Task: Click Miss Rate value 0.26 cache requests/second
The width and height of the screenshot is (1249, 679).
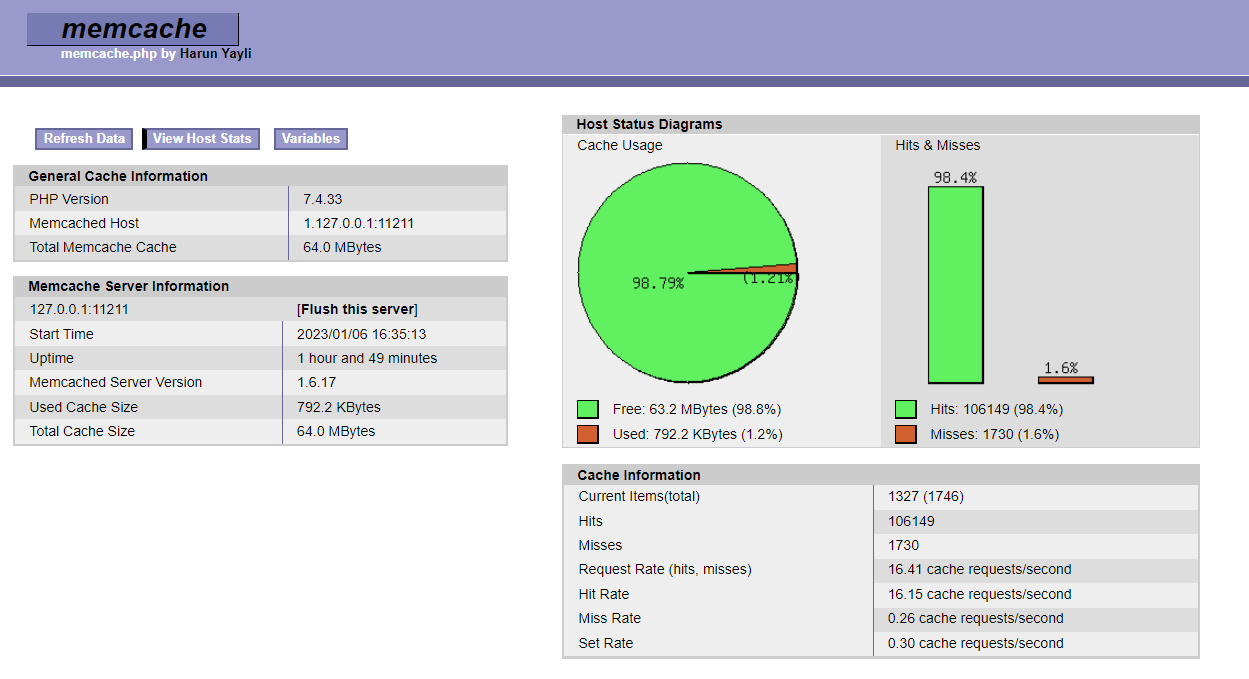Action: click(976, 618)
